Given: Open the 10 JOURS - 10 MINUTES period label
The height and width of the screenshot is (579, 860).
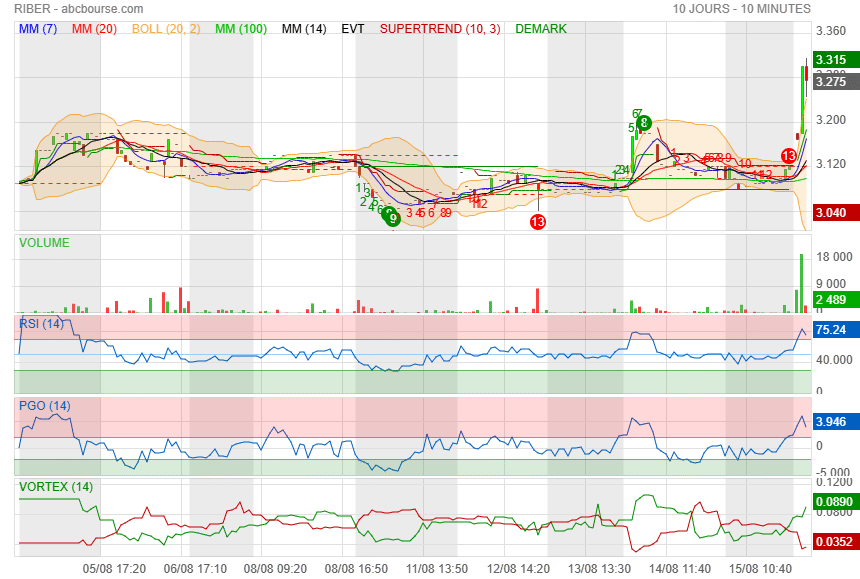Looking at the screenshot, I should pyautogui.click(x=741, y=8).
